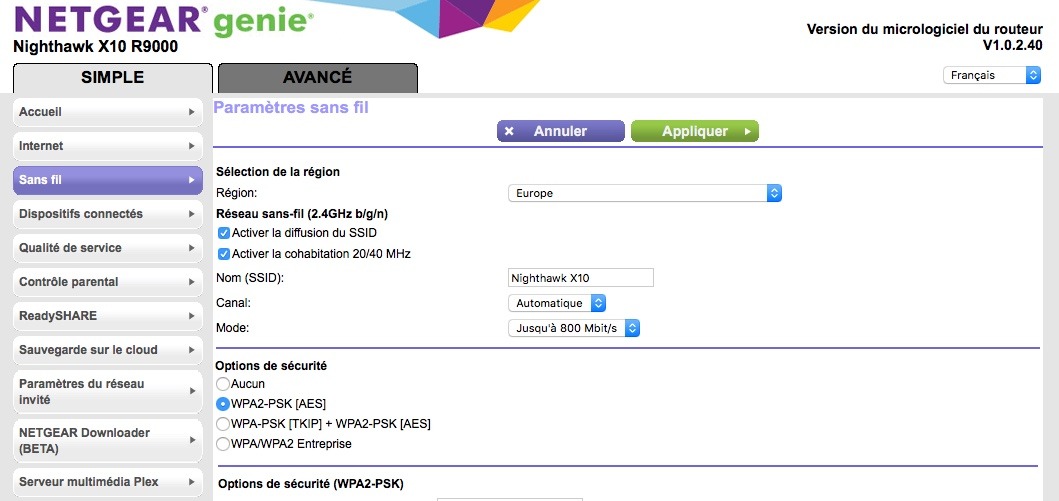
Task: Click the Annuler button
Action: point(561,131)
